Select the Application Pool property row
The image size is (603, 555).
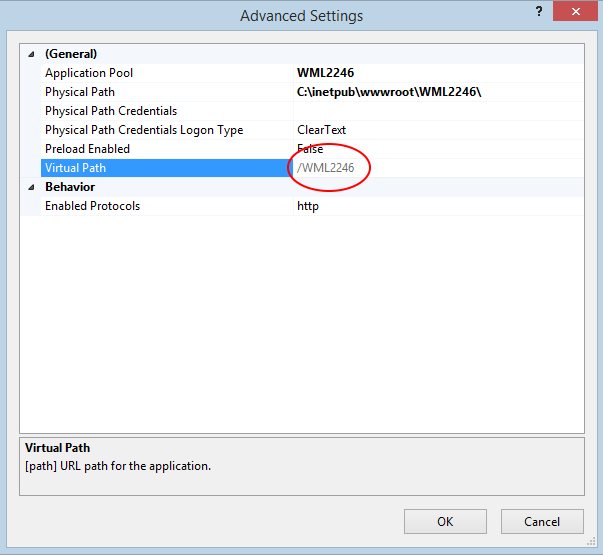[x=167, y=73]
